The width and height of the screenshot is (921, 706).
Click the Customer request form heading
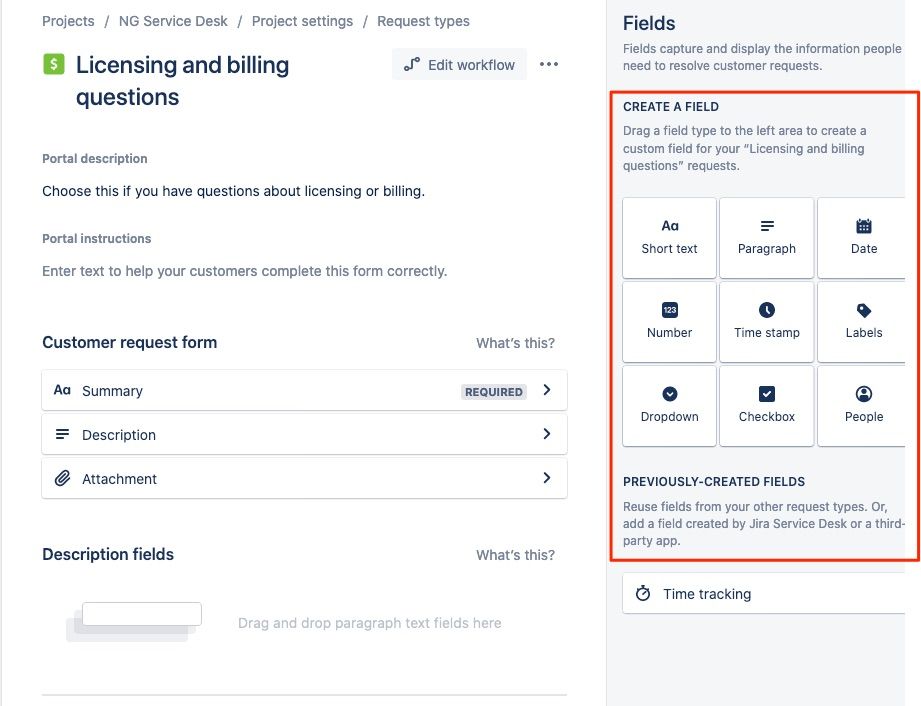[130, 342]
